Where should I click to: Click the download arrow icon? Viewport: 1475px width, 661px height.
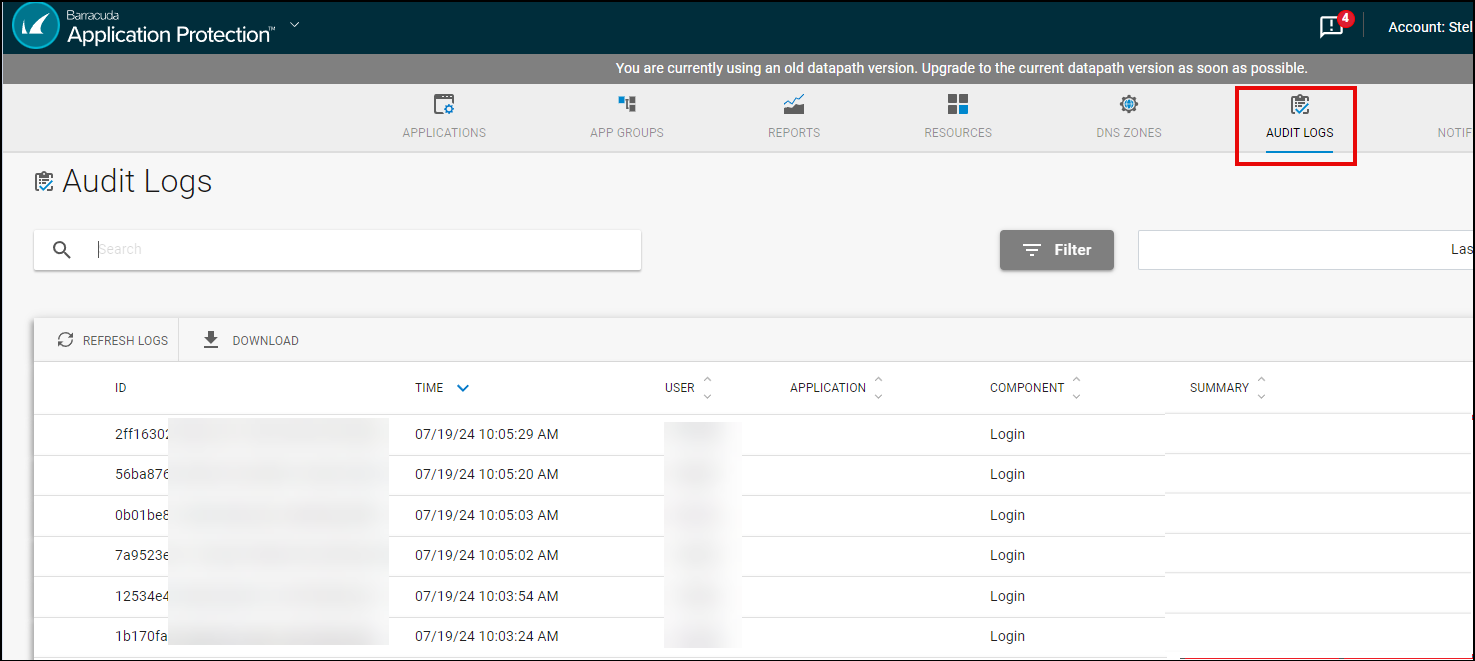(211, 340)
